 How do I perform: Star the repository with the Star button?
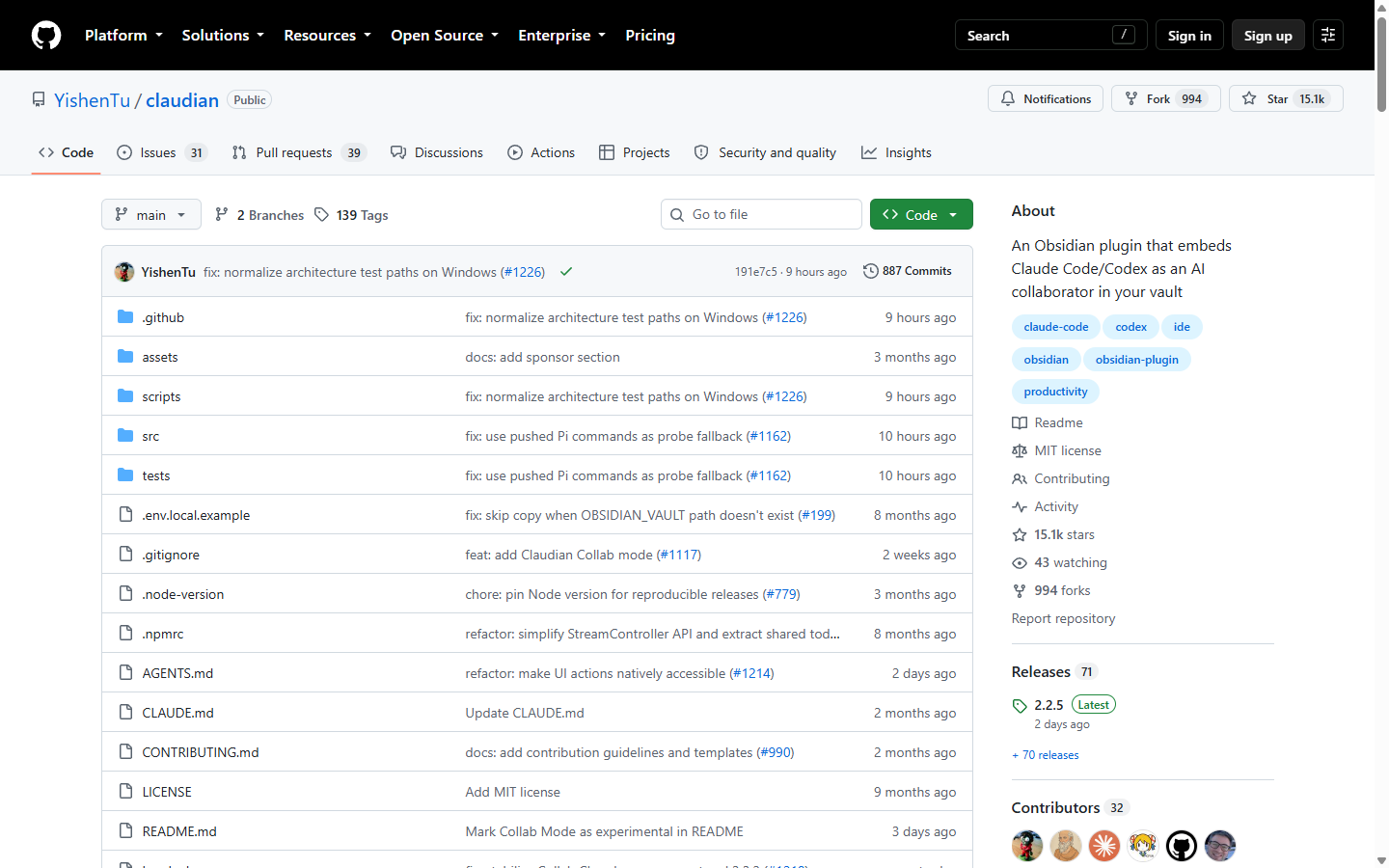coord(1286,98)
